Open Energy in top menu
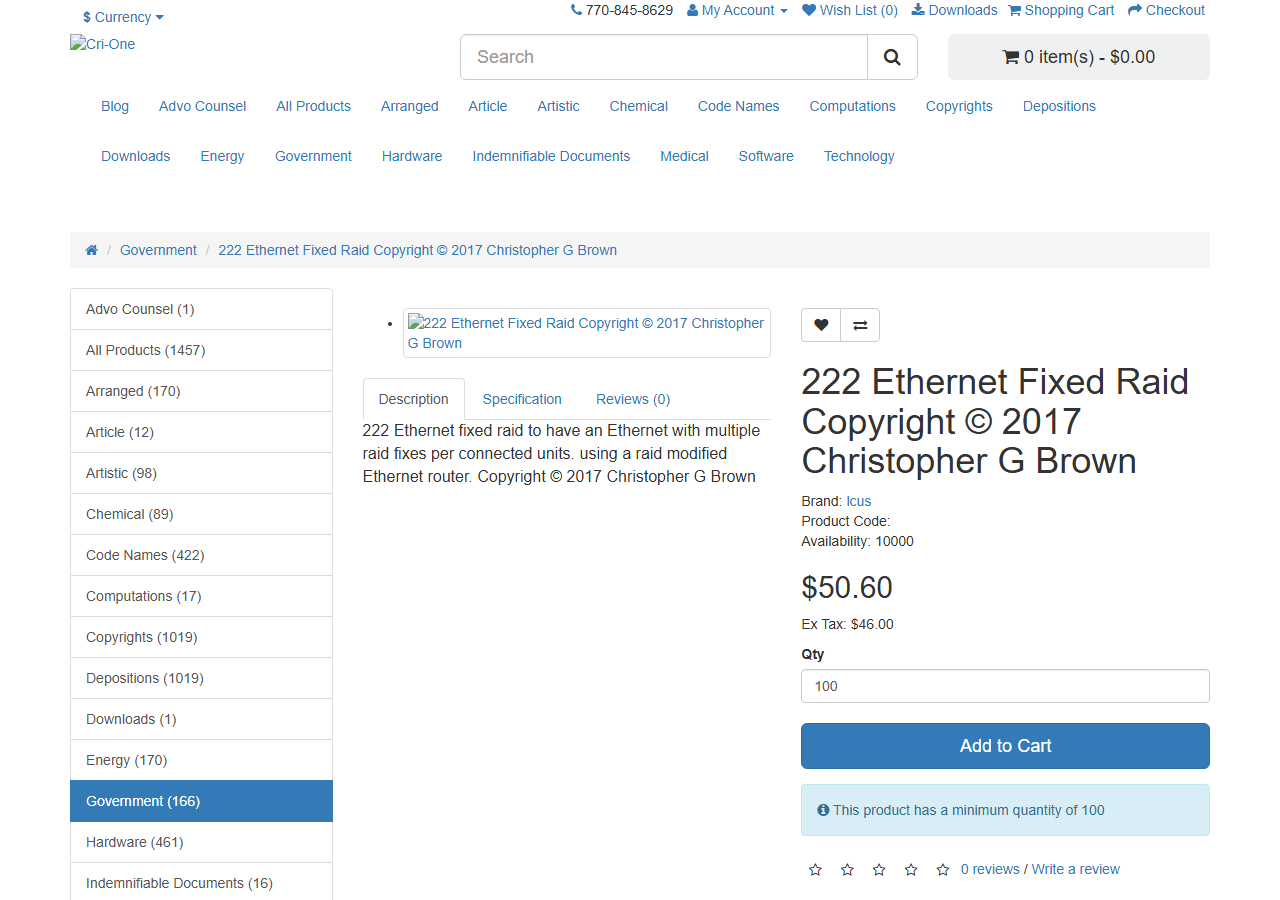Image resolution: width=1280 pixels, height=900 pixels. [x=222, y=156]
